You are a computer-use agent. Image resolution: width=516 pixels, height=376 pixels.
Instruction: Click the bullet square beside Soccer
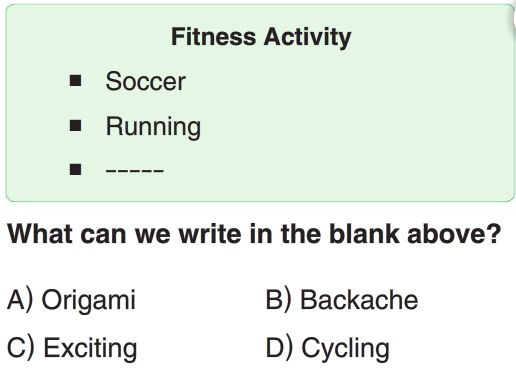point(76,81)
